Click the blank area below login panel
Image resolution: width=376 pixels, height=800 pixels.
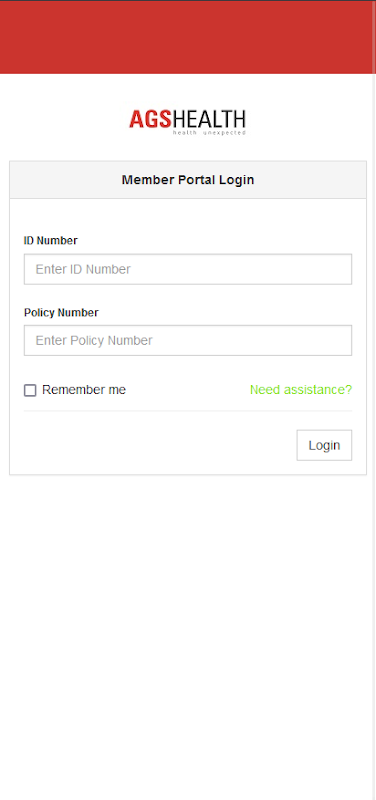[188, 637]
